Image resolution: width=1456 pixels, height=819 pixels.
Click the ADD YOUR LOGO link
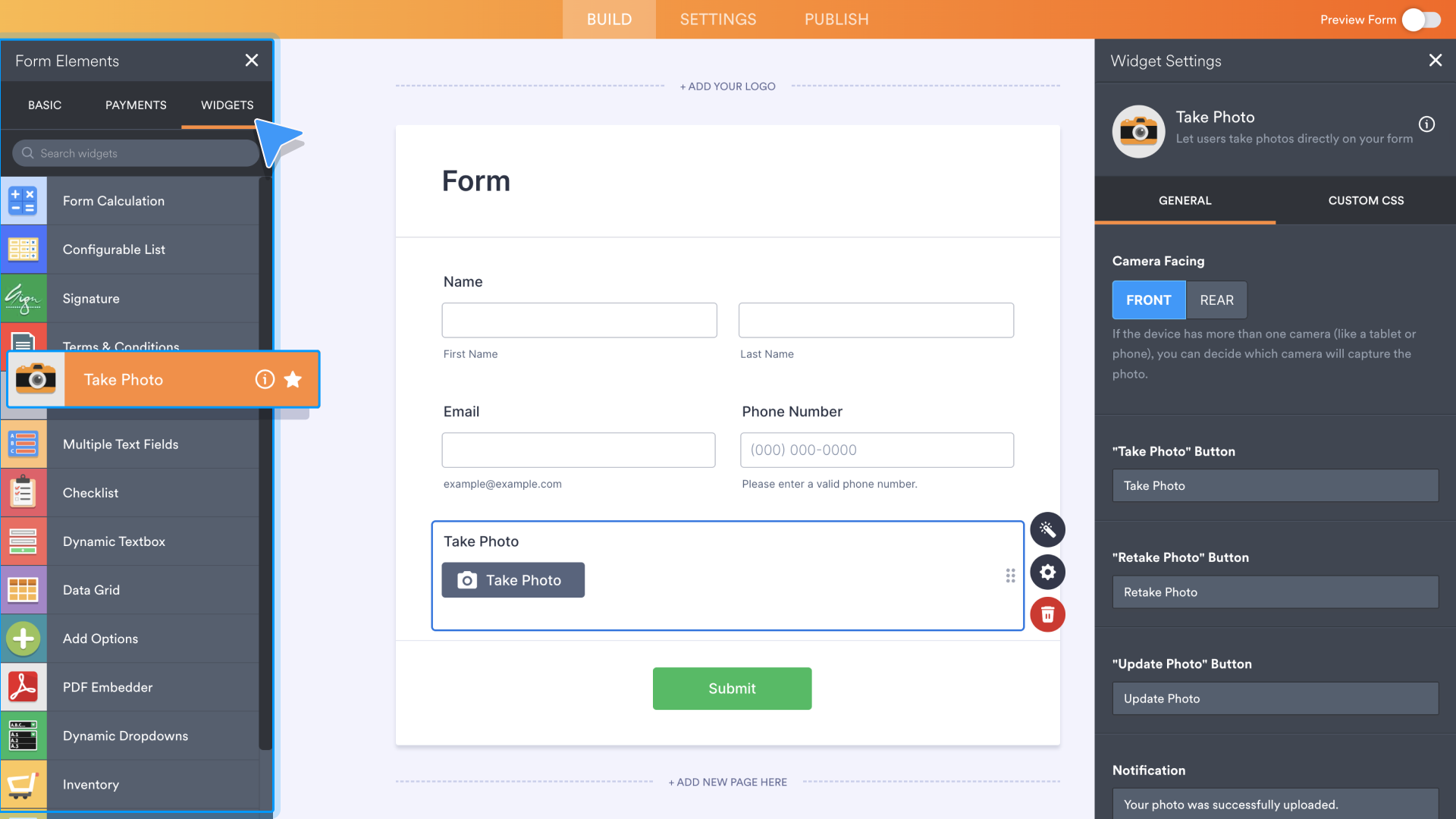point(727,86)
